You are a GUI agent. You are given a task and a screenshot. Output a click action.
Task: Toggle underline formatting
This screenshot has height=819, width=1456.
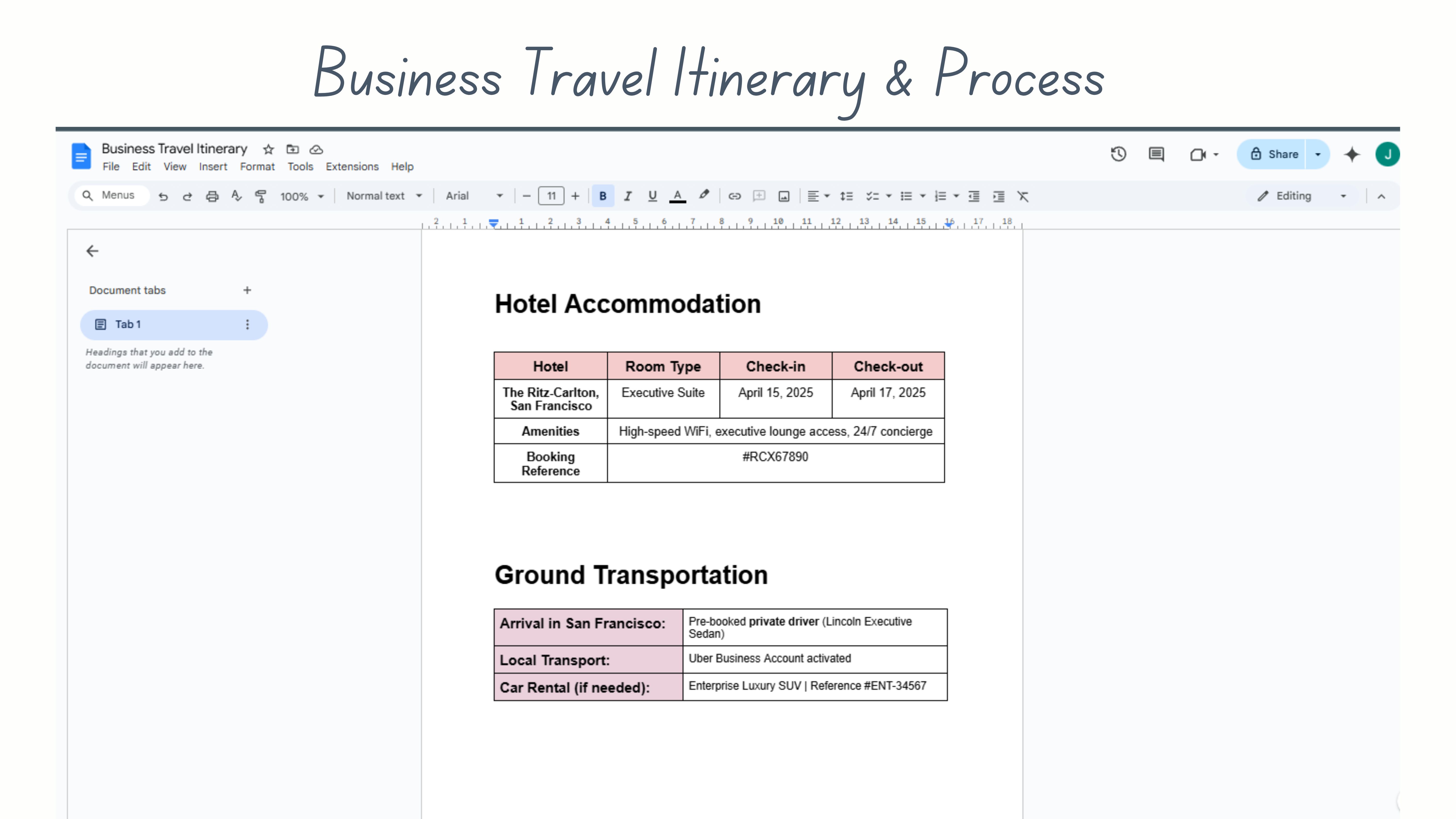(652, 196)
